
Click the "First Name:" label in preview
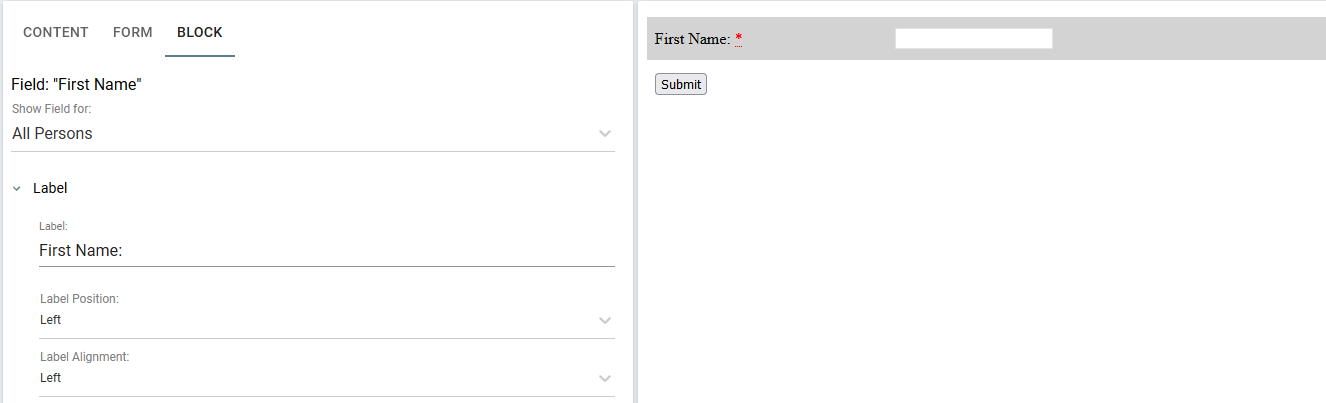pyautogui.click(x=692, y=39)
